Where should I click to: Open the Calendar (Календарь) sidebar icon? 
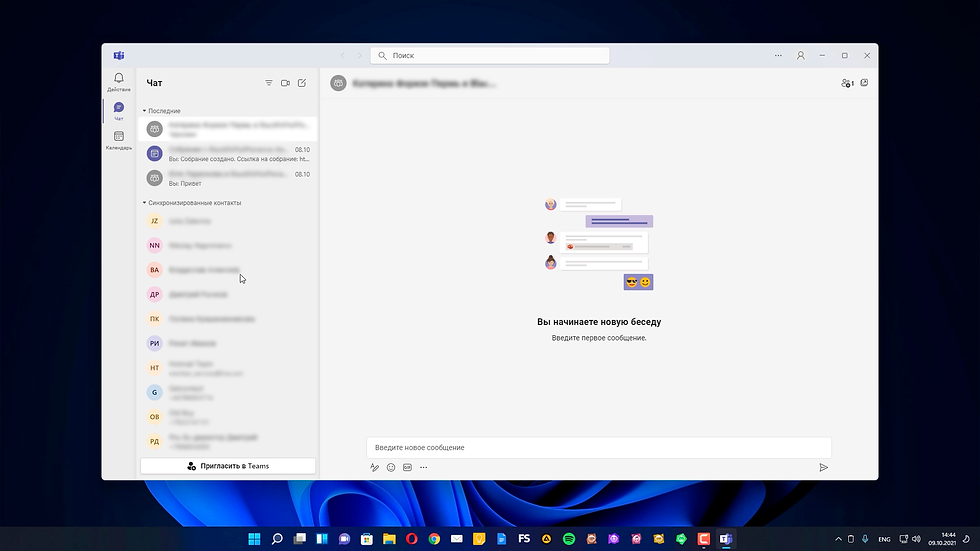tap(119, 140)
